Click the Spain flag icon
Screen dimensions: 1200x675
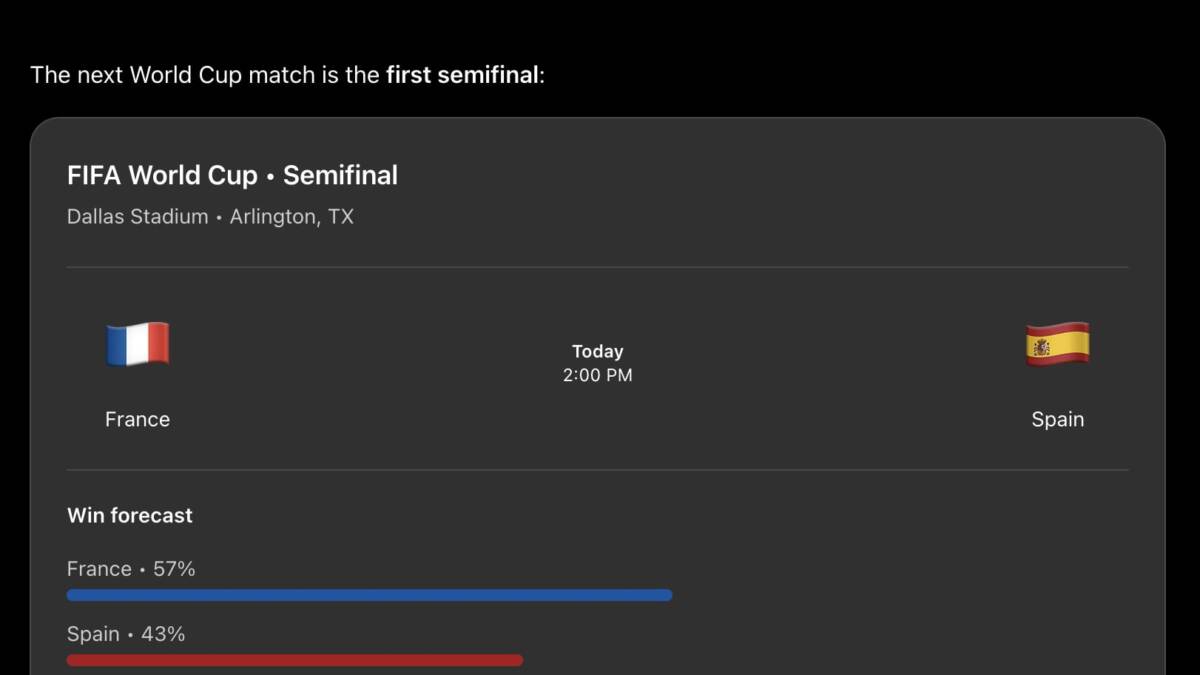coord(1058,344)
